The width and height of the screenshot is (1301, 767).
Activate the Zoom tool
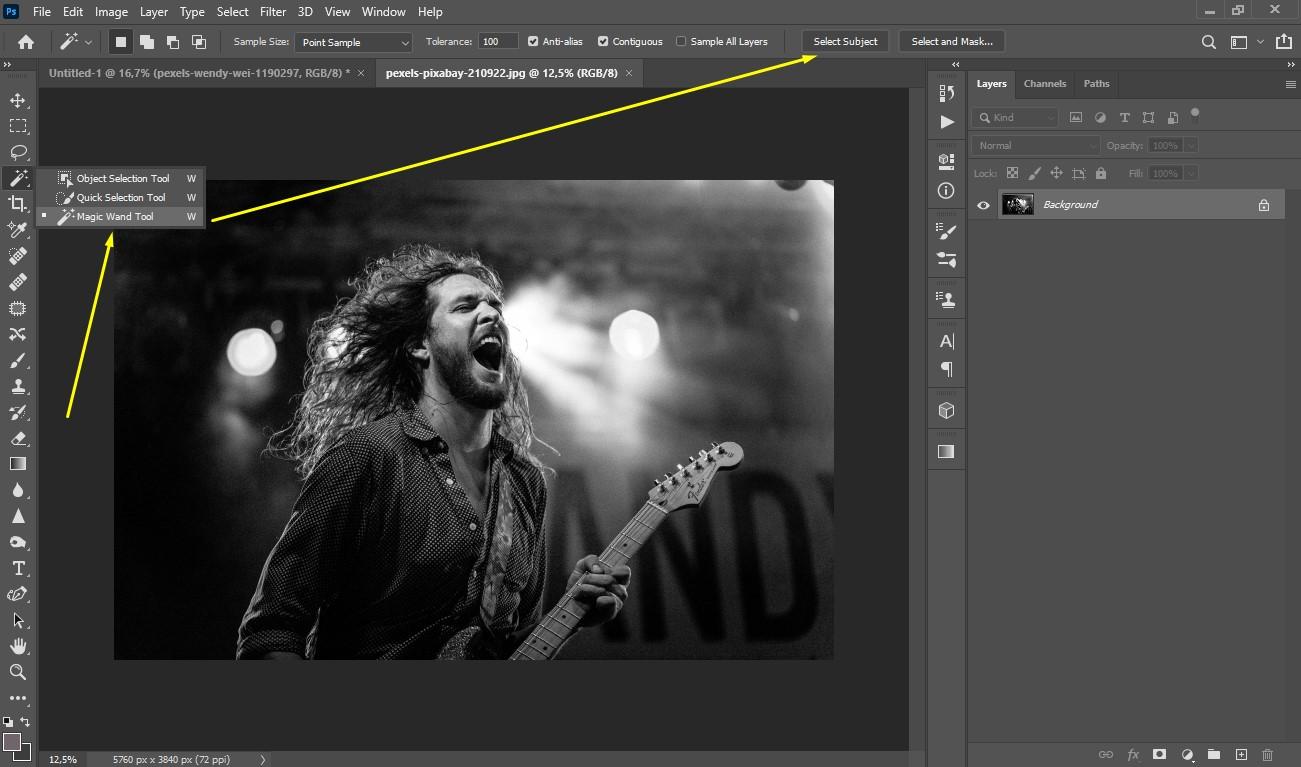[x=18, y=672]
